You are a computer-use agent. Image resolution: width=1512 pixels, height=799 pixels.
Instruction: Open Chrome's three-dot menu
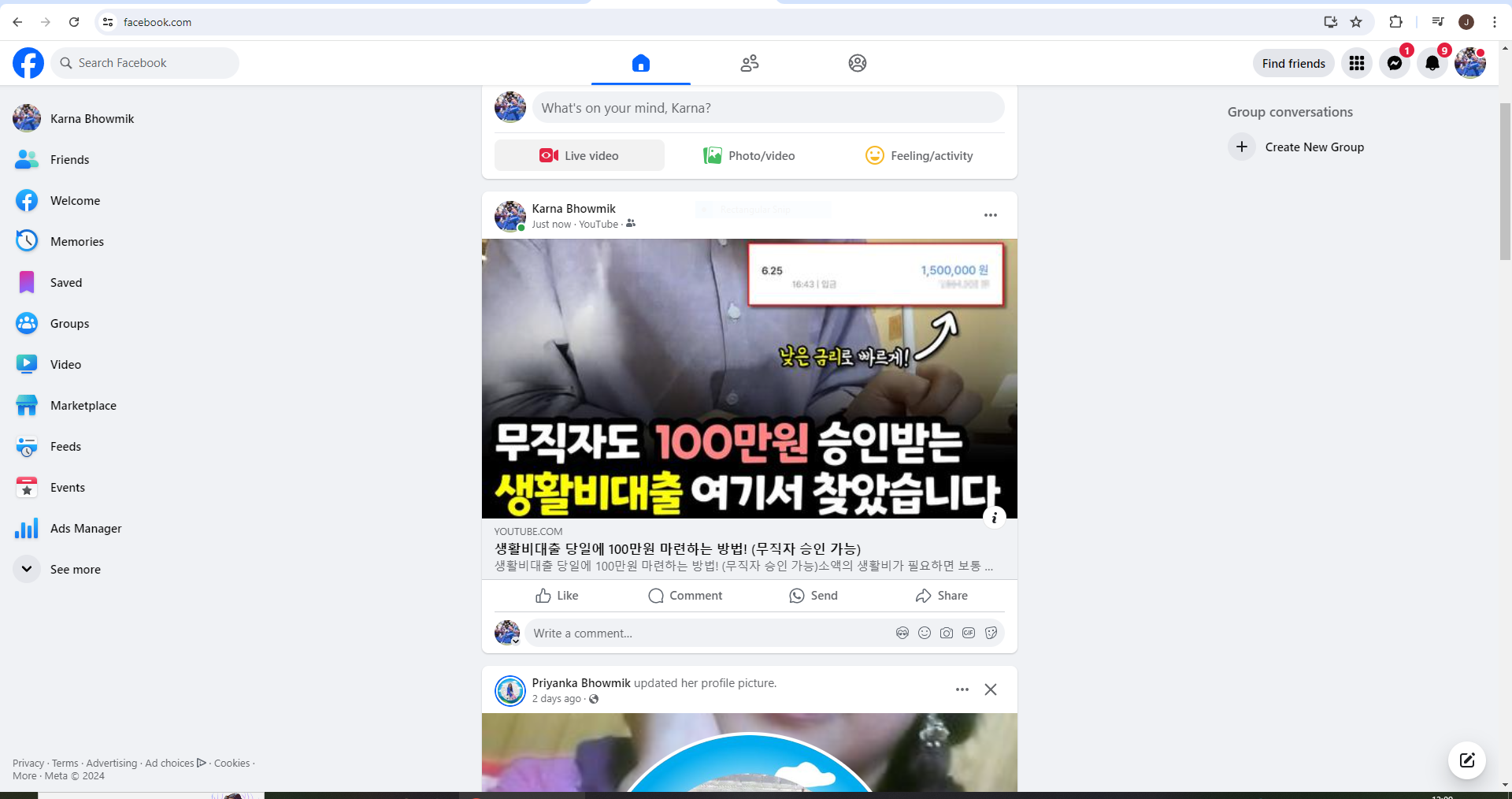pyautogui.click(x=1495, y=22)
